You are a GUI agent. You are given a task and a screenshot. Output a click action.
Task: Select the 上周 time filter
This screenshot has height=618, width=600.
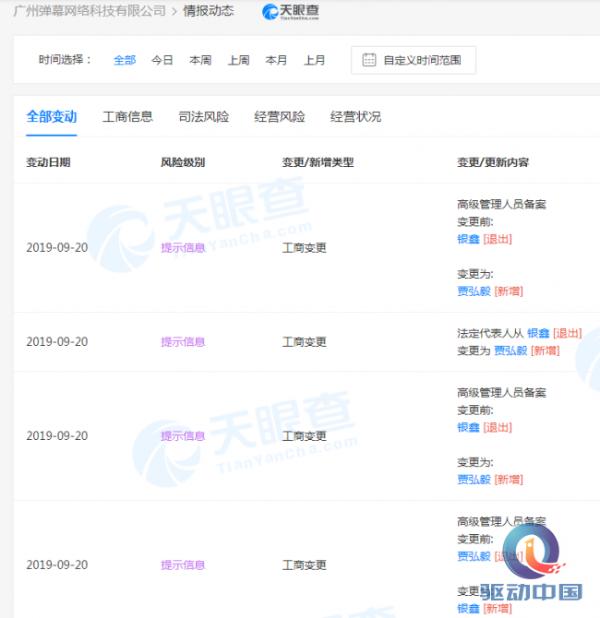coord(239,60)
